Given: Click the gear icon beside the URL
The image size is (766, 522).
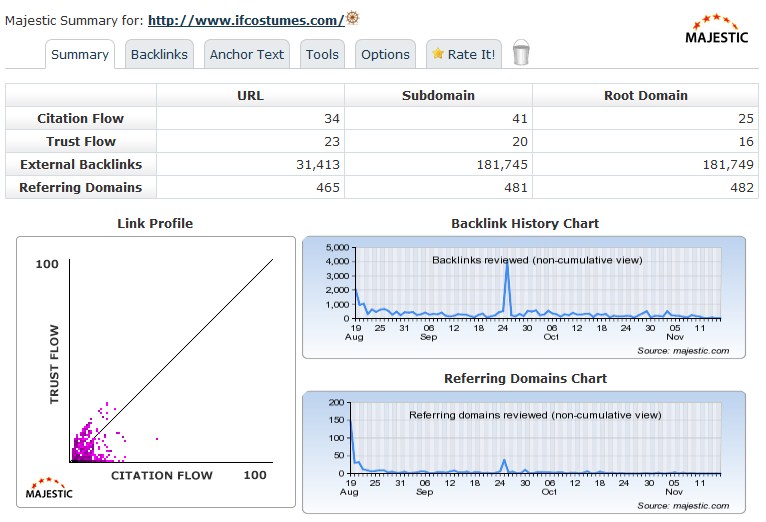Looking at the screenshot, I should pos(352,18).
